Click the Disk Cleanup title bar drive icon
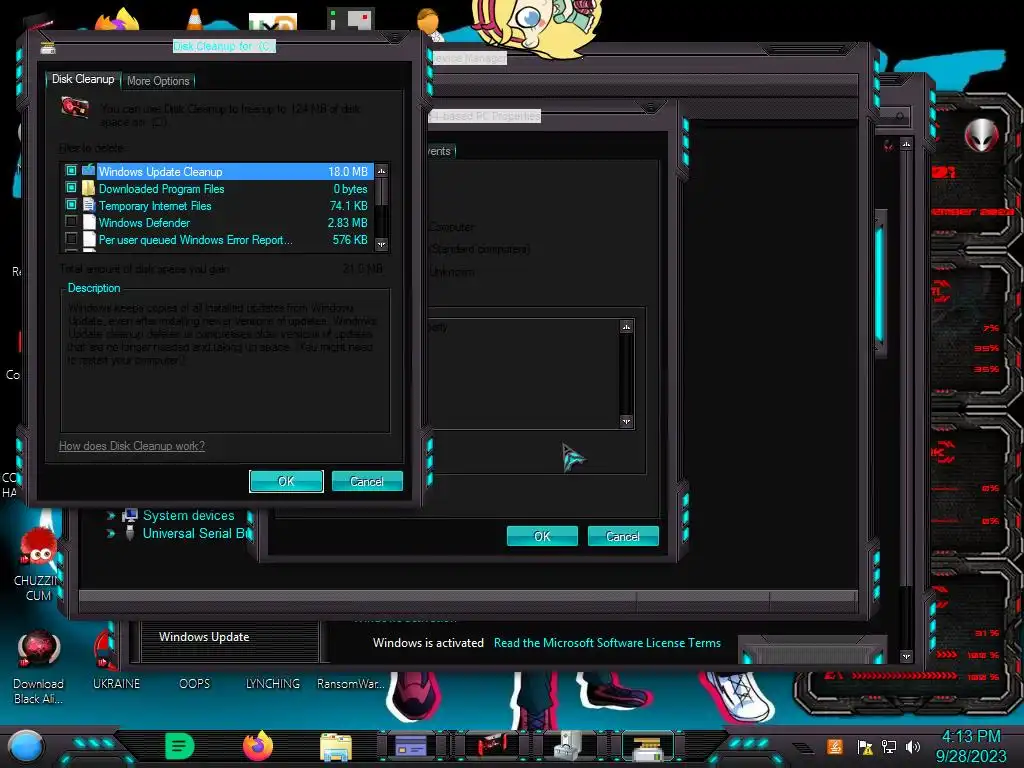Image resolution: width=1024 pixels, height=768 pixels. pyautogui.click(x=48, y=47)
